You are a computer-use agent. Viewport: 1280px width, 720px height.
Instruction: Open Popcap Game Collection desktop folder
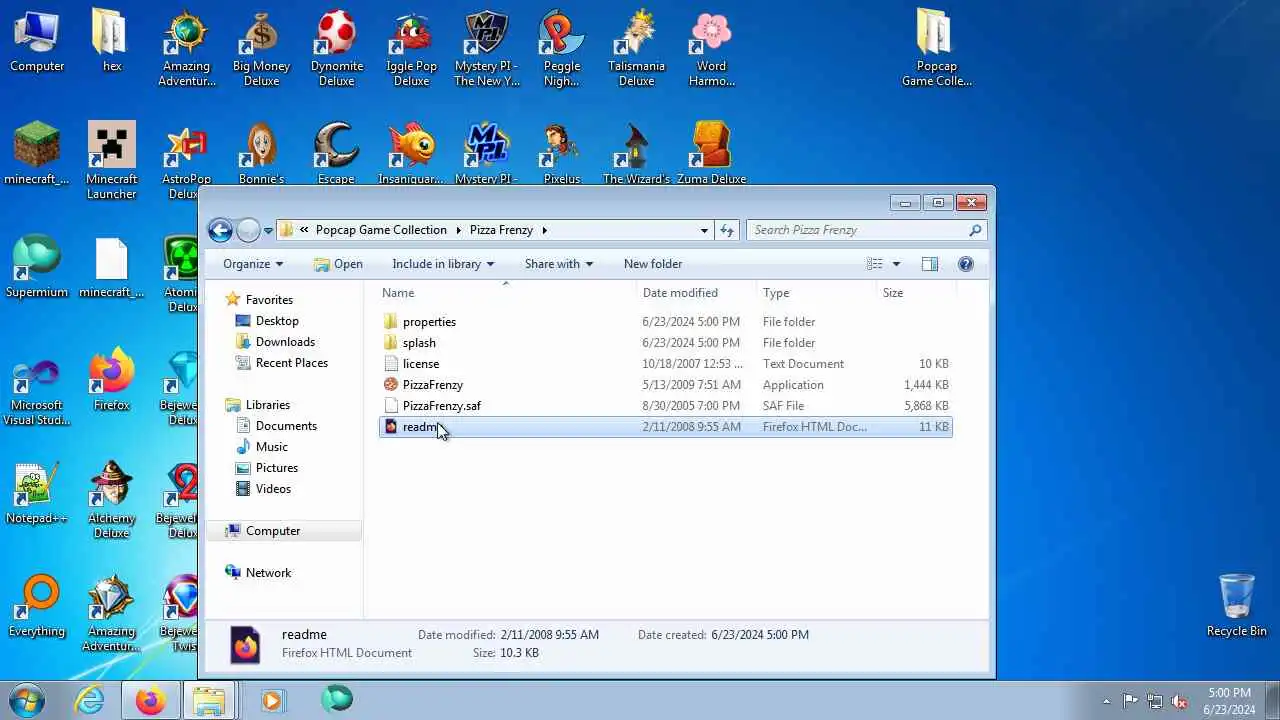click(x=936, y=47)
